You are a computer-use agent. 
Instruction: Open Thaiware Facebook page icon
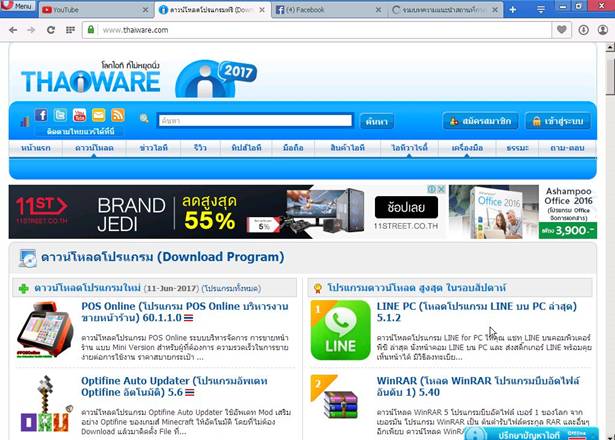(41, 115)
